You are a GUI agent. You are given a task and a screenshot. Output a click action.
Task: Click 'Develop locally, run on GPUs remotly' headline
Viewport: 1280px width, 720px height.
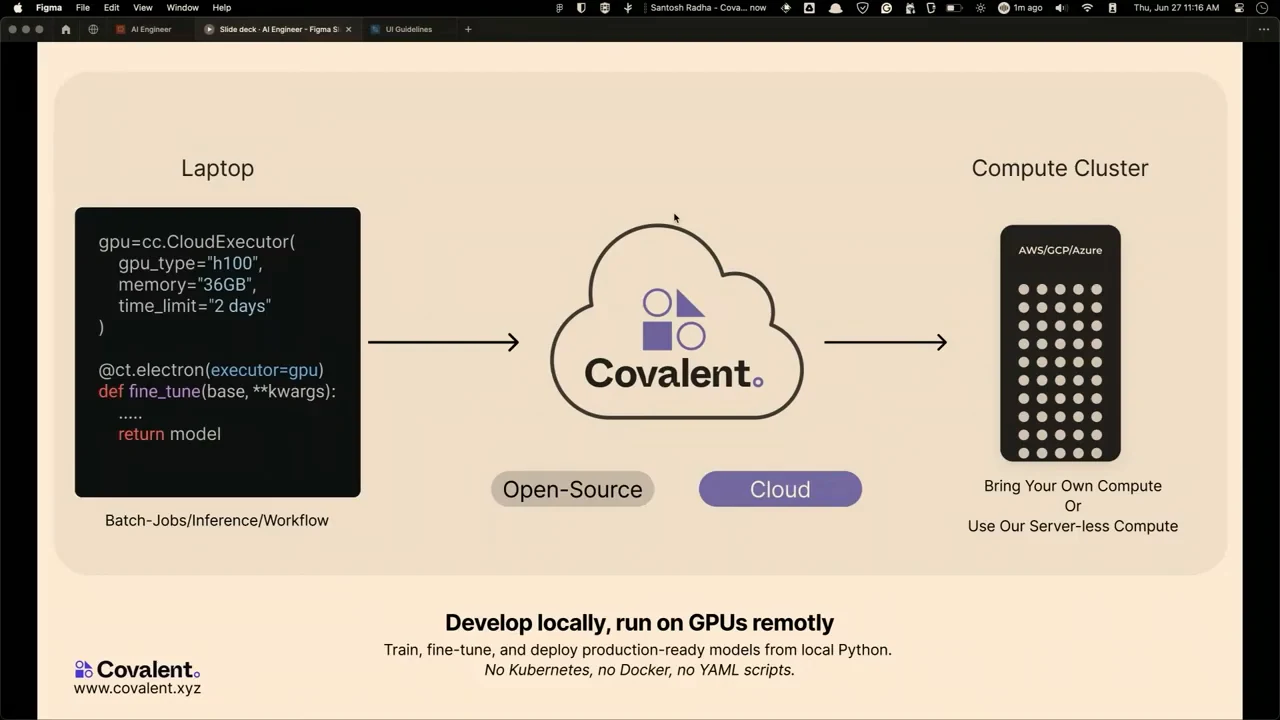[639, 622]
